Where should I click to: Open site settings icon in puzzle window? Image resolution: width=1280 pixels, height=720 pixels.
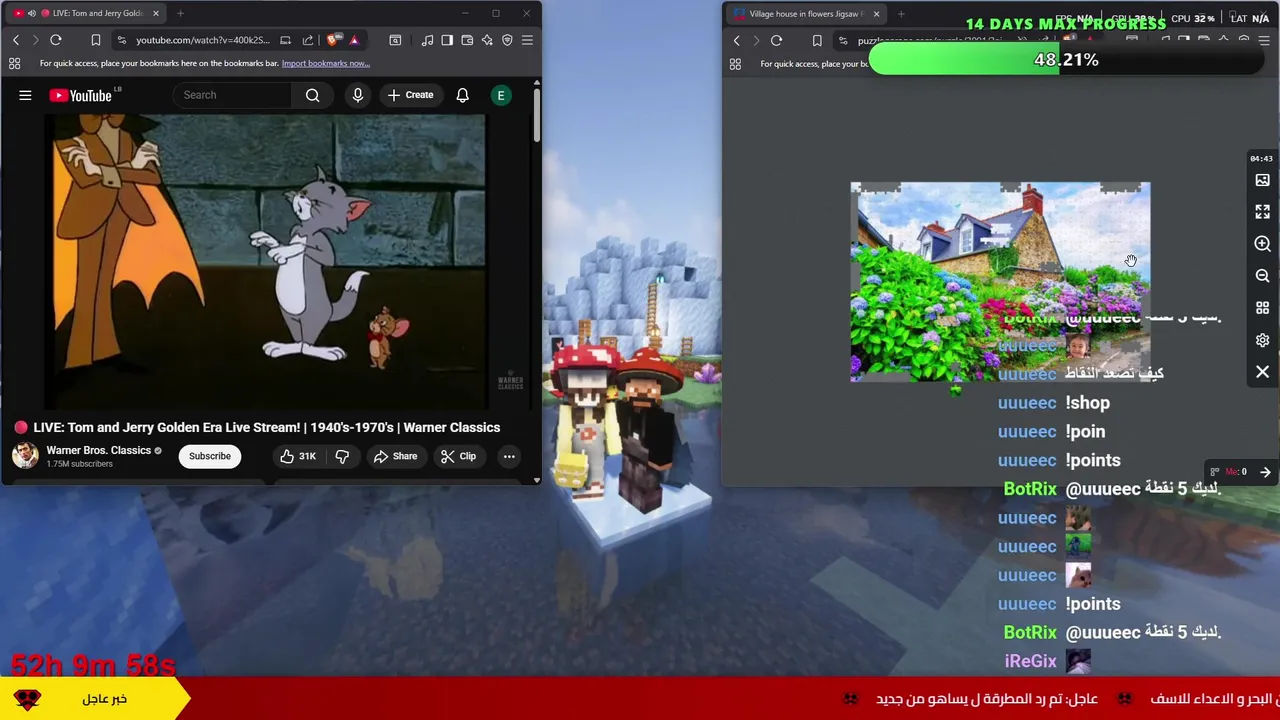click(843, 41)
